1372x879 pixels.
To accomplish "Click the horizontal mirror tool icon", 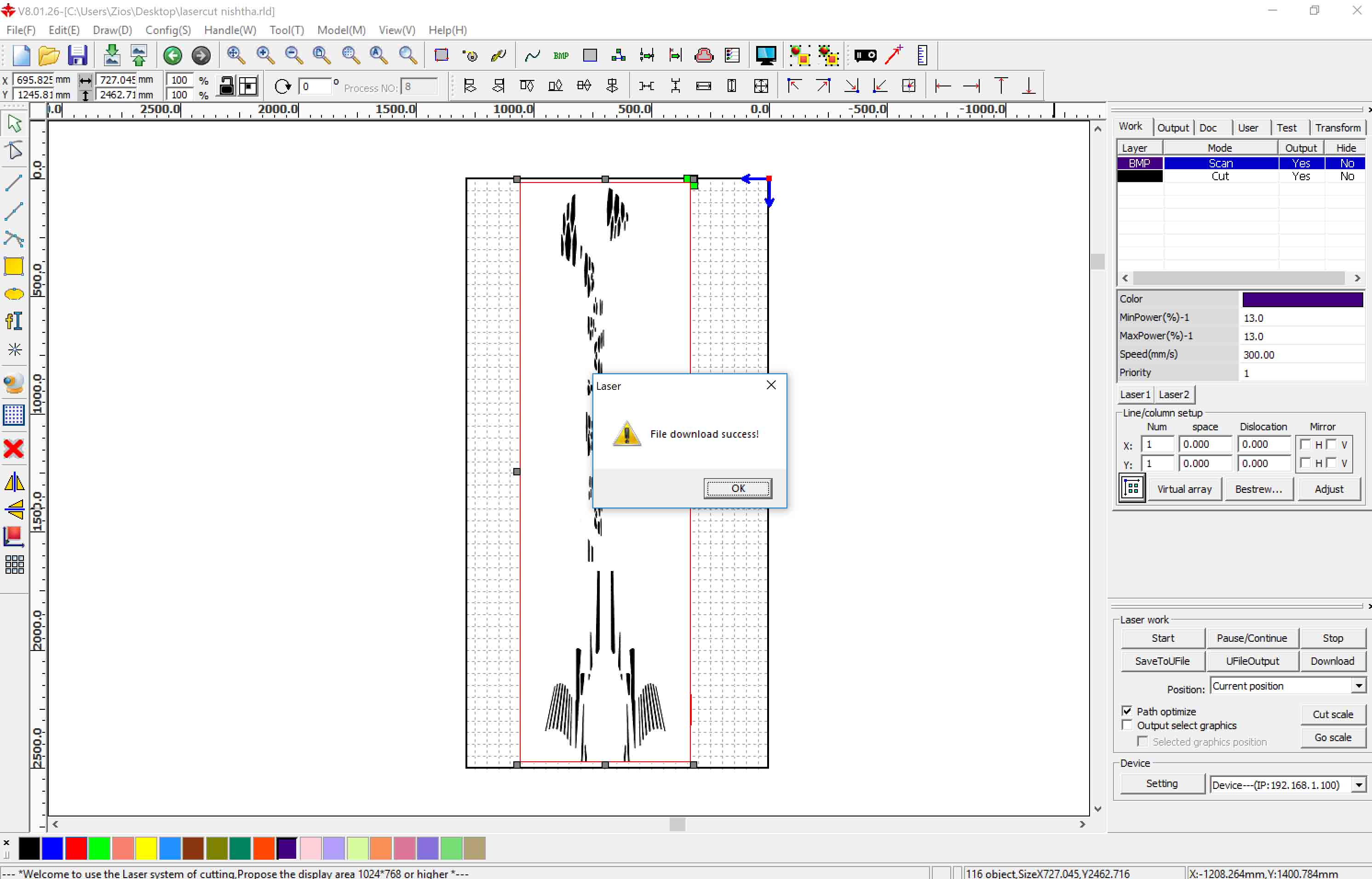I will pos(14,483).
